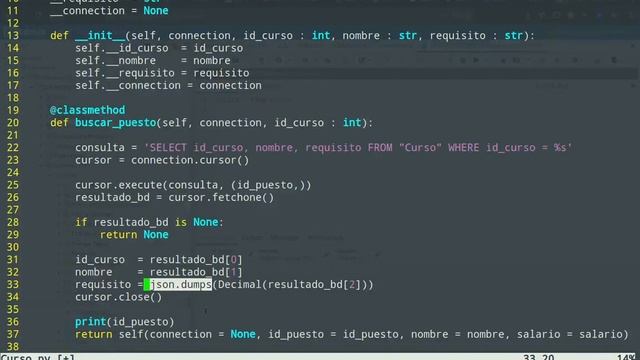Click the Curso.py filename in status line

point(25,357)
